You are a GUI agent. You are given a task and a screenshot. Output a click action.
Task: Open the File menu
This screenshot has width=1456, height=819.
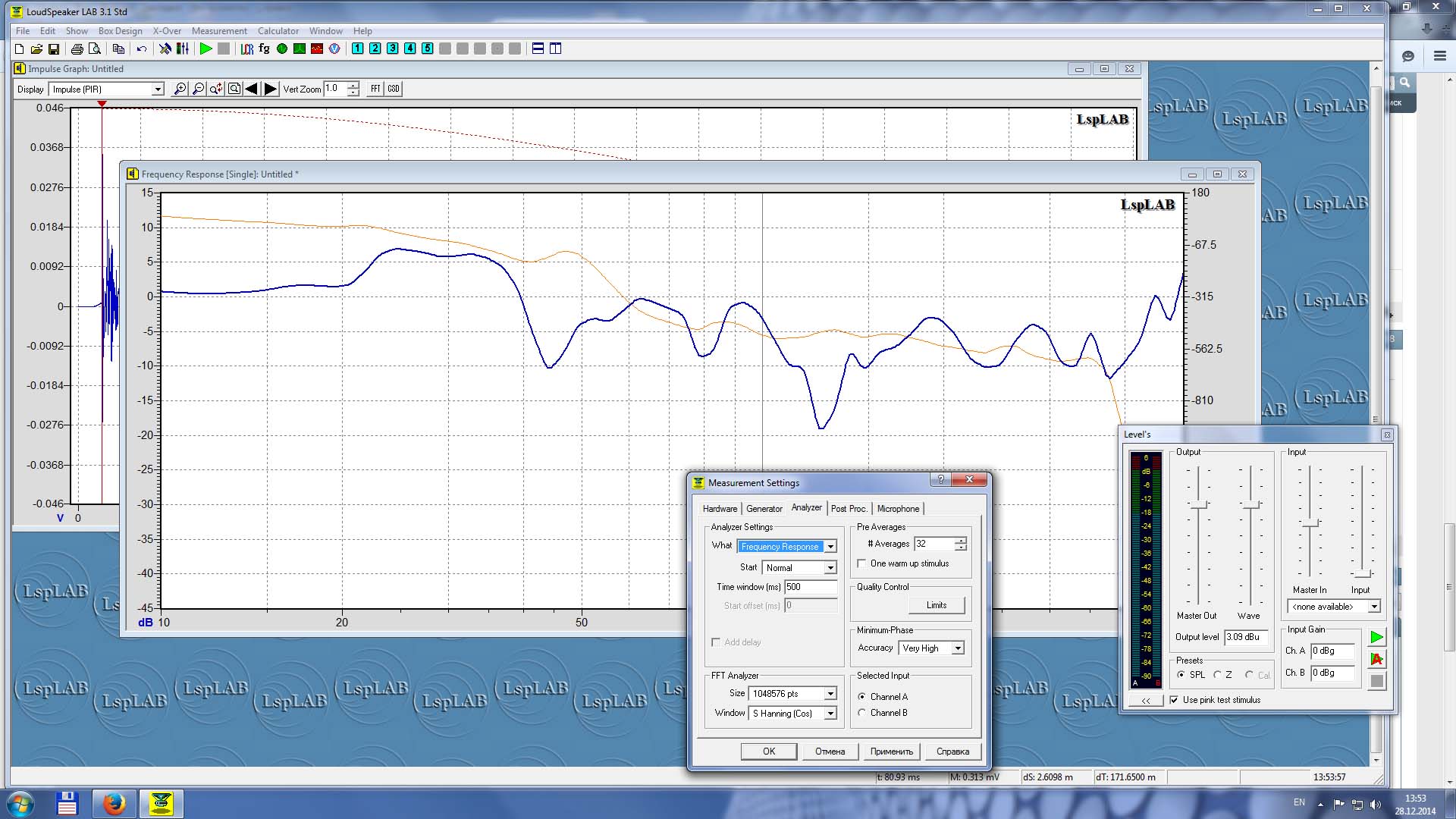23,31
